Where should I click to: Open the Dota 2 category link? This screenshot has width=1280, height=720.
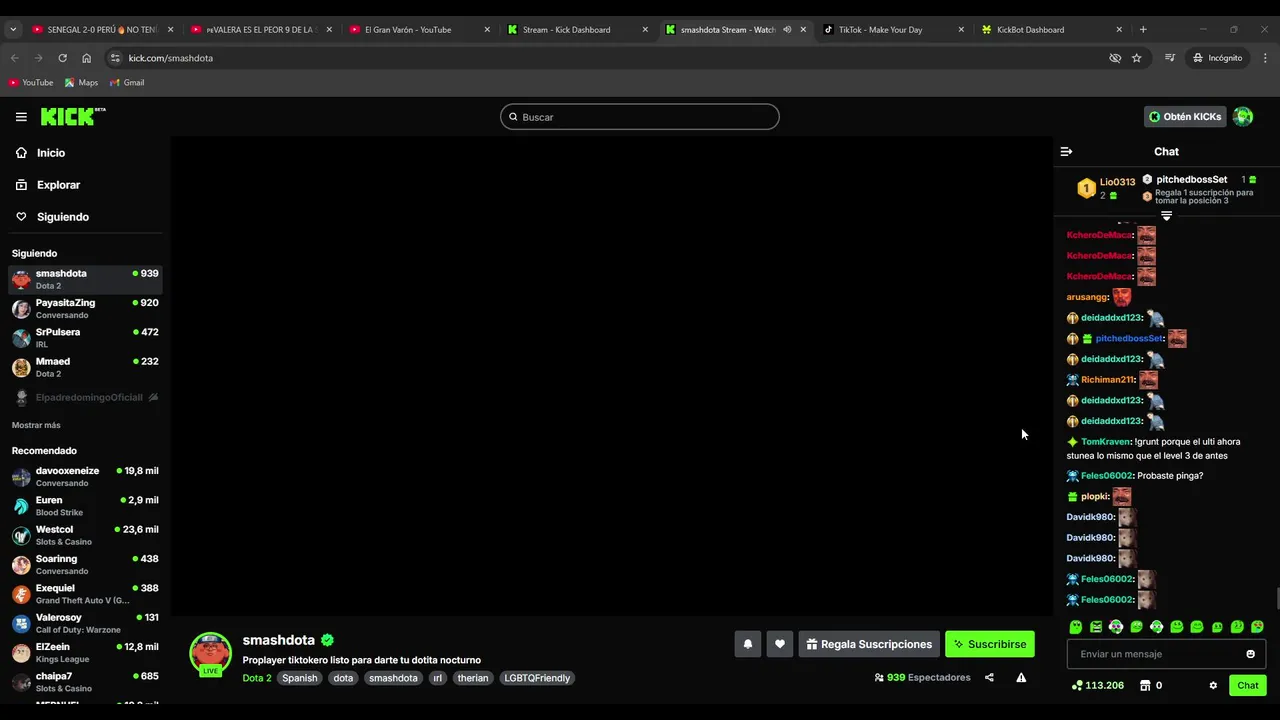[256, 678]
